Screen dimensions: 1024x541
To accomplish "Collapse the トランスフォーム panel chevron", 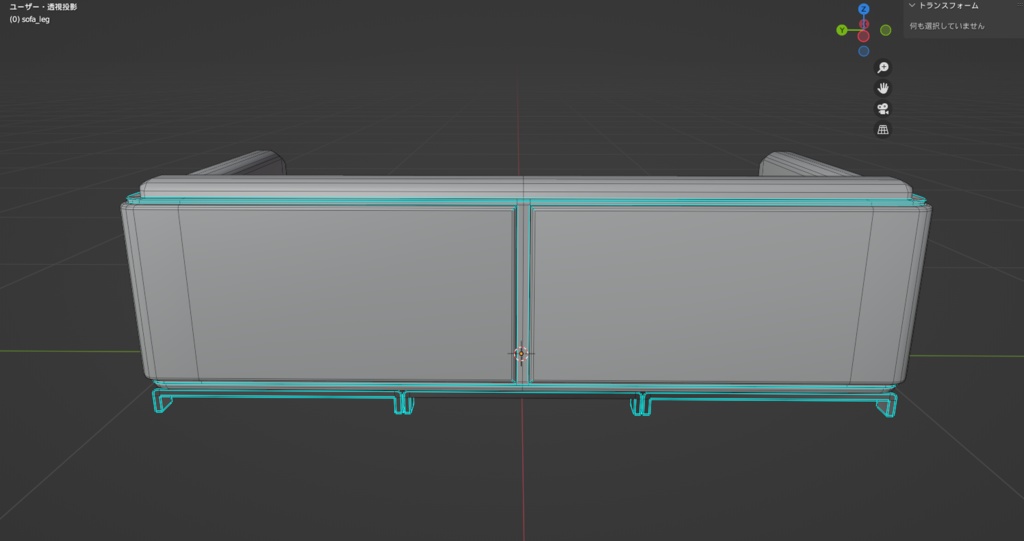I will click(x=912, y=5).
